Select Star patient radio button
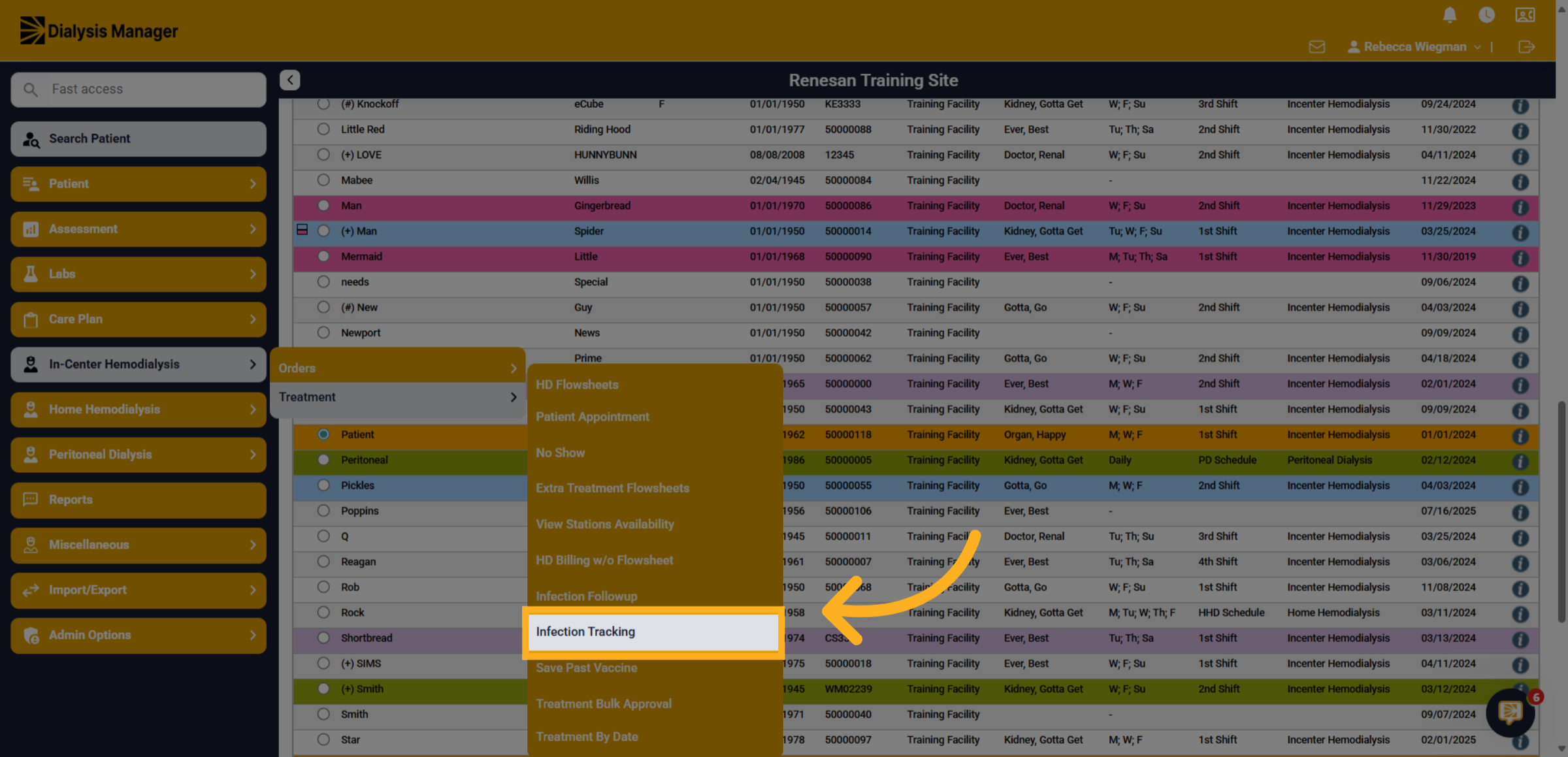 [323, 739]
